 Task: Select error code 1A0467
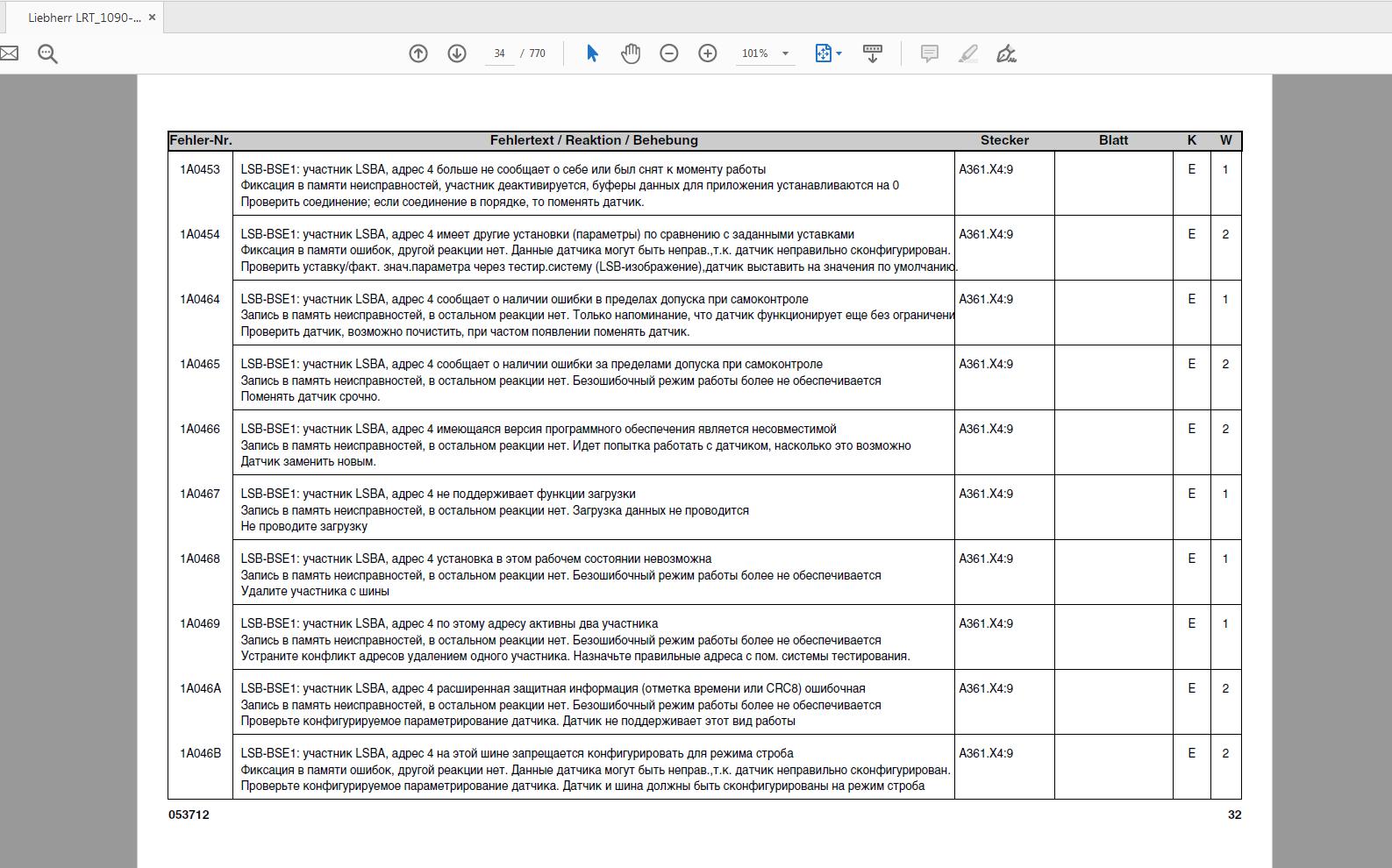tap(200, 494)
